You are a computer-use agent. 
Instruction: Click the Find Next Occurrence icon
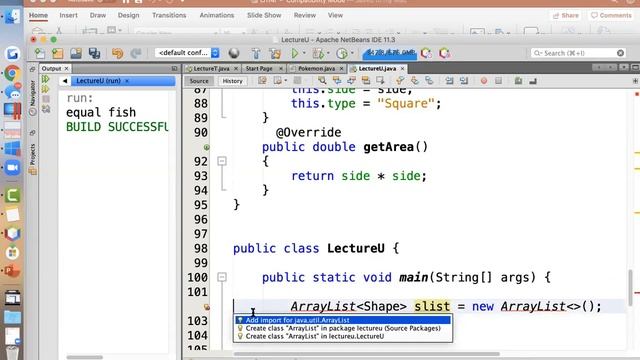[351, 81]
